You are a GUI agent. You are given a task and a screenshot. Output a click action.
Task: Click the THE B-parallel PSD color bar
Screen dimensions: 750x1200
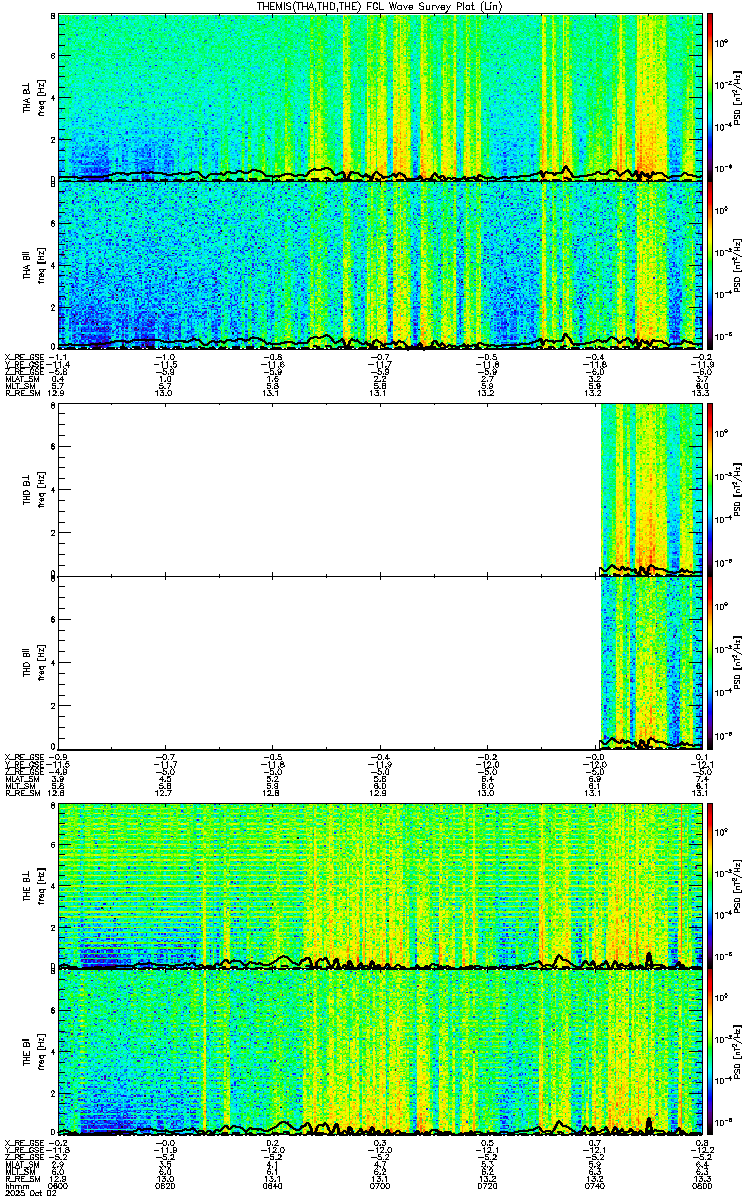710,1053
